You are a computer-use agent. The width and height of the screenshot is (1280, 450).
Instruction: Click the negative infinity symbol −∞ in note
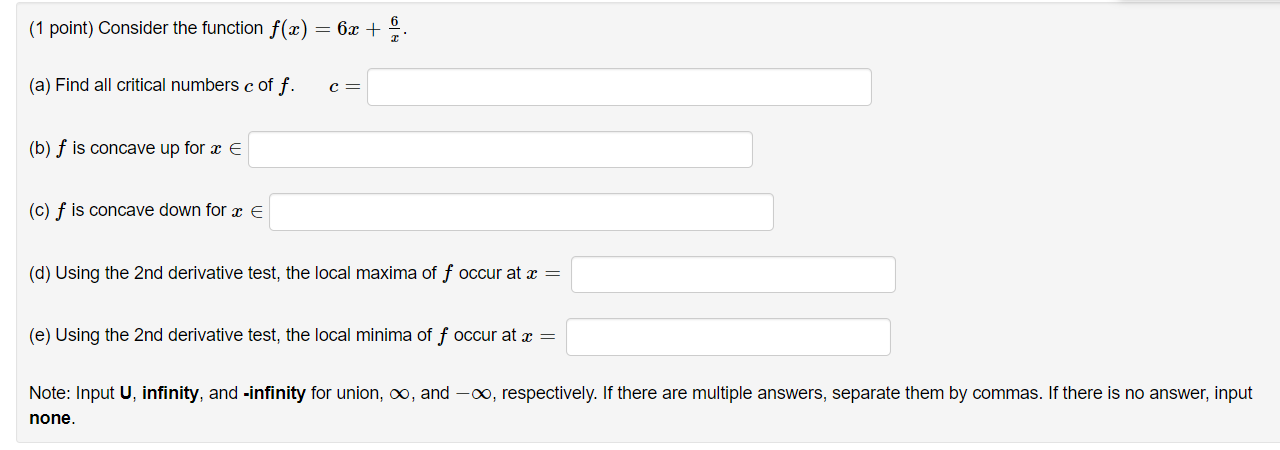tap(473, 394)
